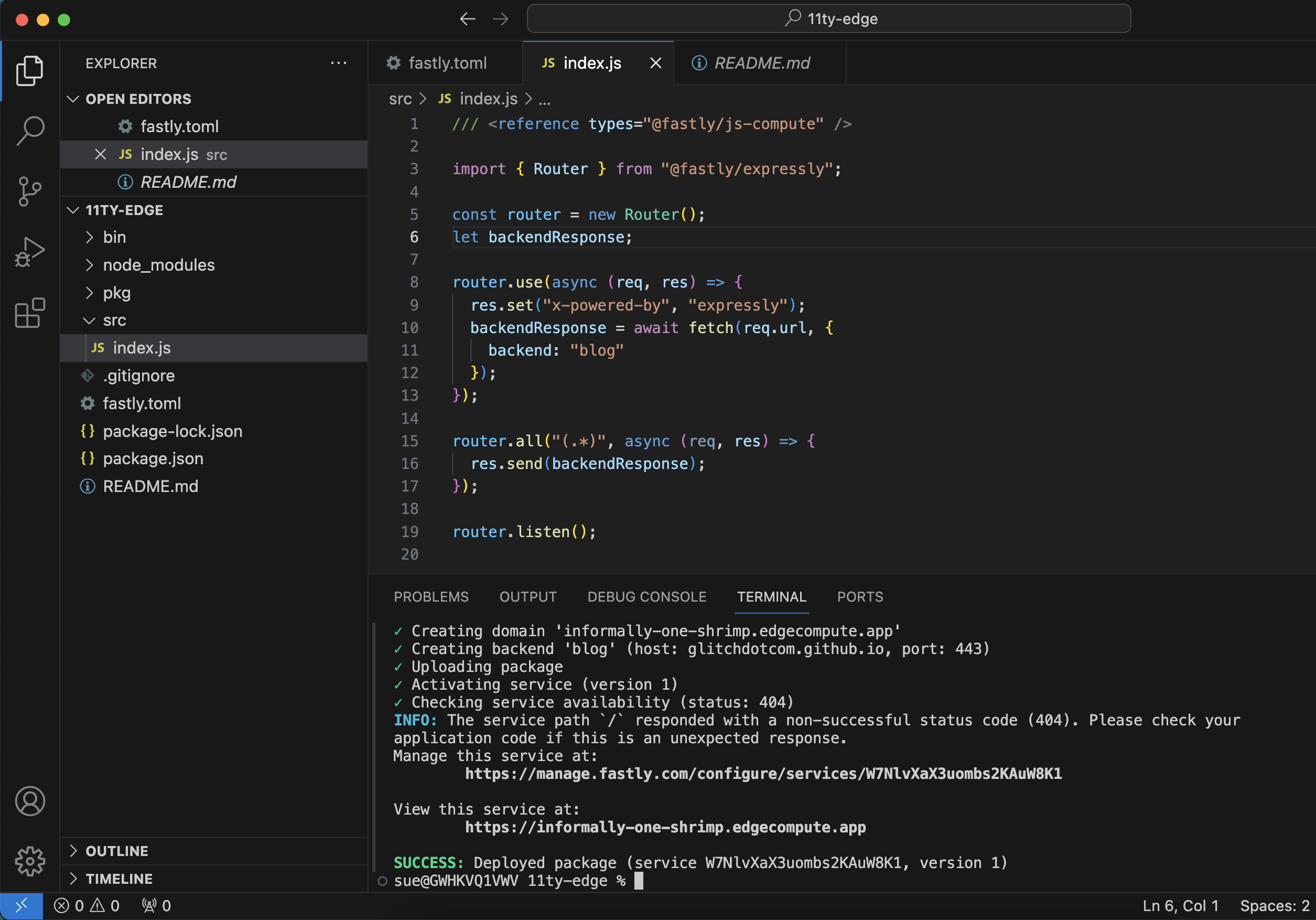Screen dimensions: 1316x920
Task: Click the breadcrumb ellipsis symbol dropdown
Action: 545,99
